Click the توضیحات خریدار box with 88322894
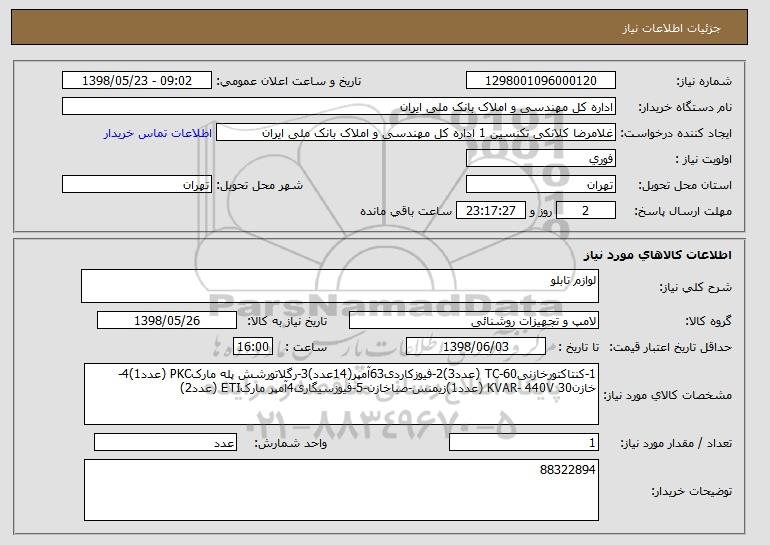 click(x=341, y=490)
